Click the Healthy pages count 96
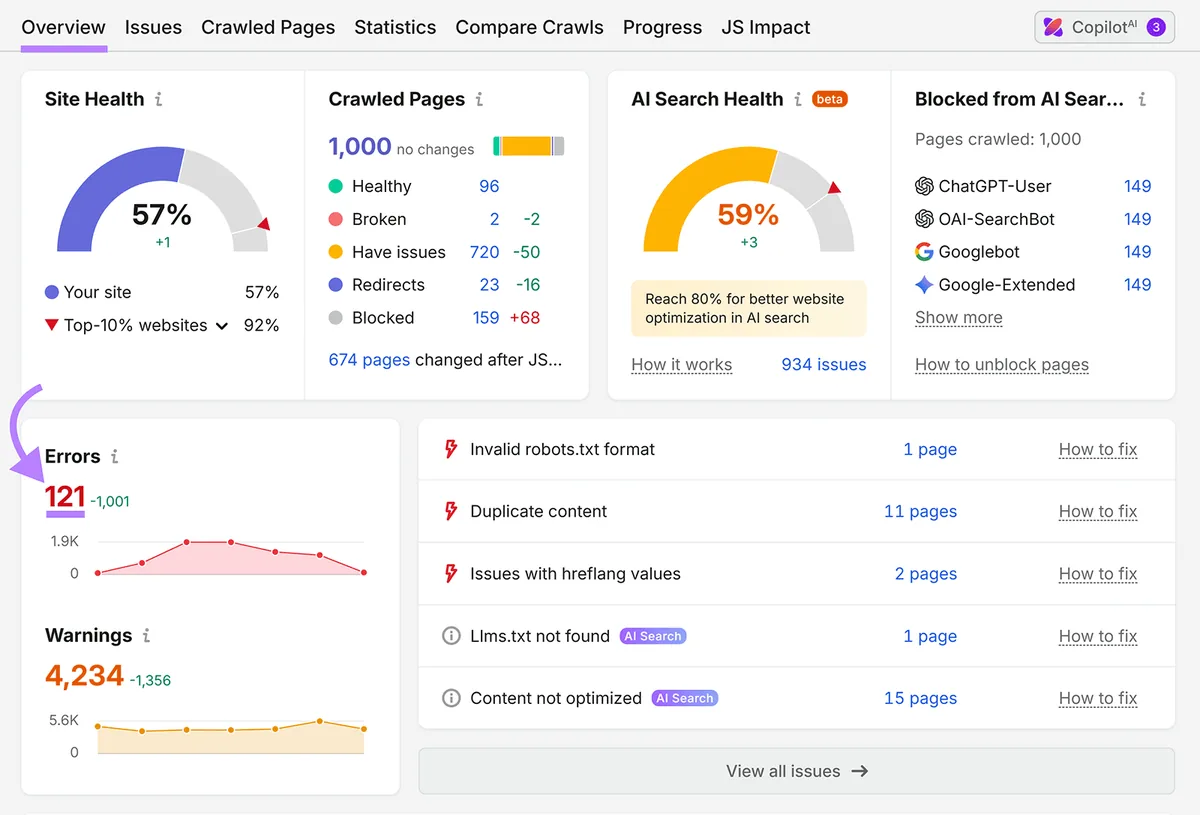 pyautogui.click(x=489, y=186)
